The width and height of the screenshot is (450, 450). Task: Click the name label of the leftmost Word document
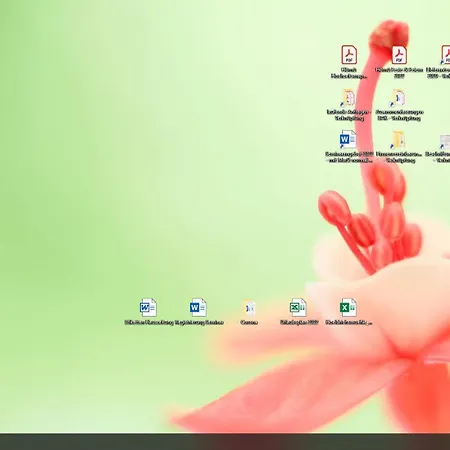(x=149, y=322)
